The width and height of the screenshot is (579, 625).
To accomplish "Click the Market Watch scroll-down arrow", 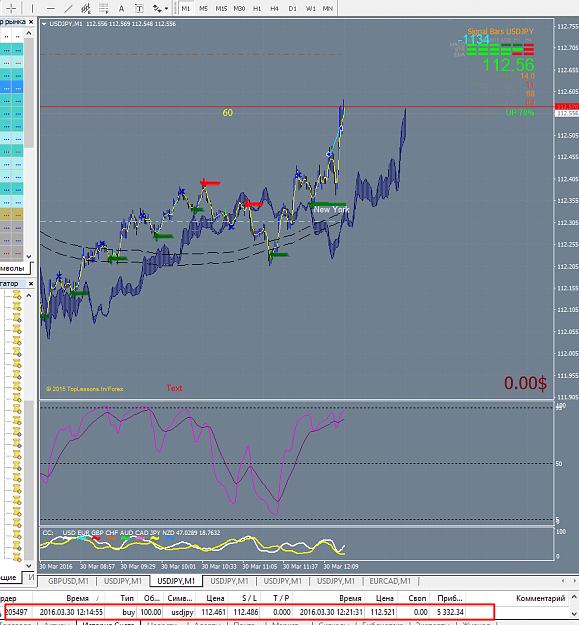I will click(x=29, y=256).
